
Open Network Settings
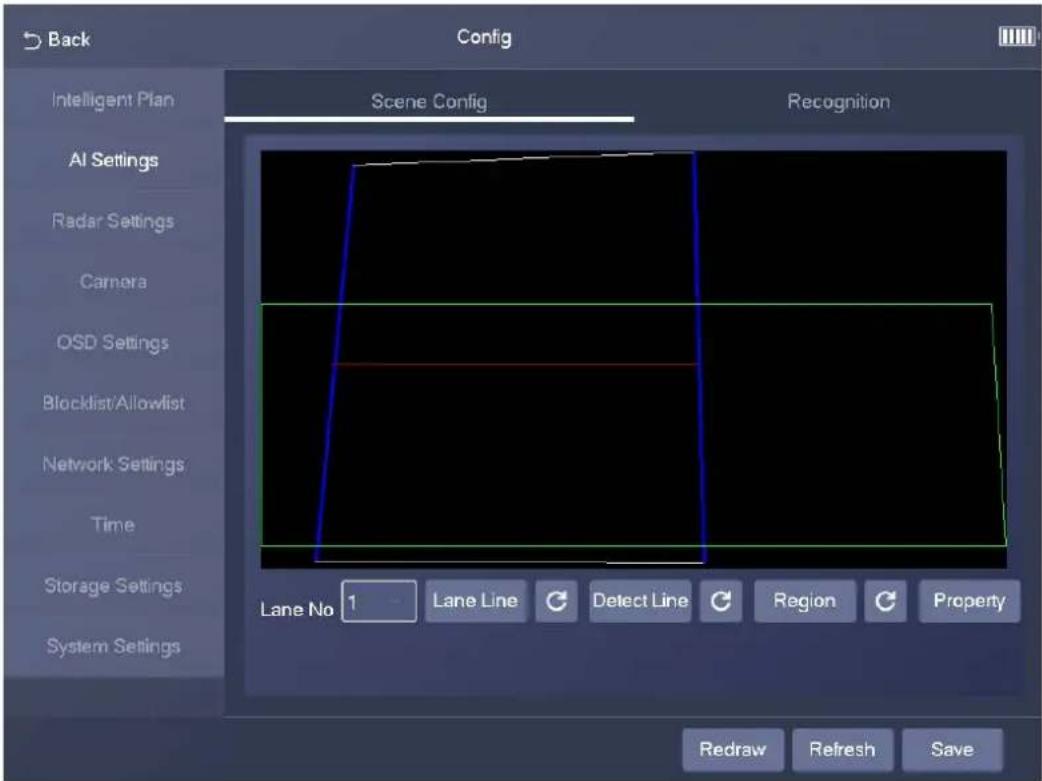pyautogui.click(x=114, y=464)
